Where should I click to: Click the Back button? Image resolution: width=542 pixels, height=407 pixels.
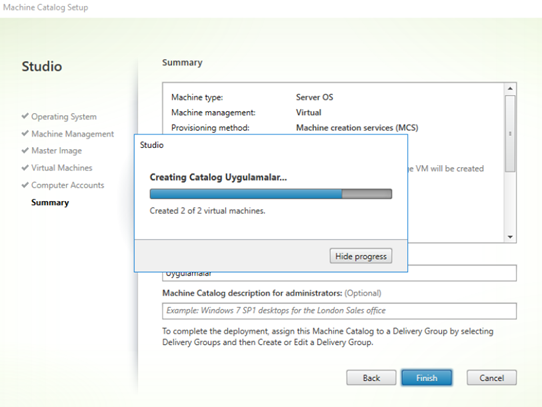371,378
